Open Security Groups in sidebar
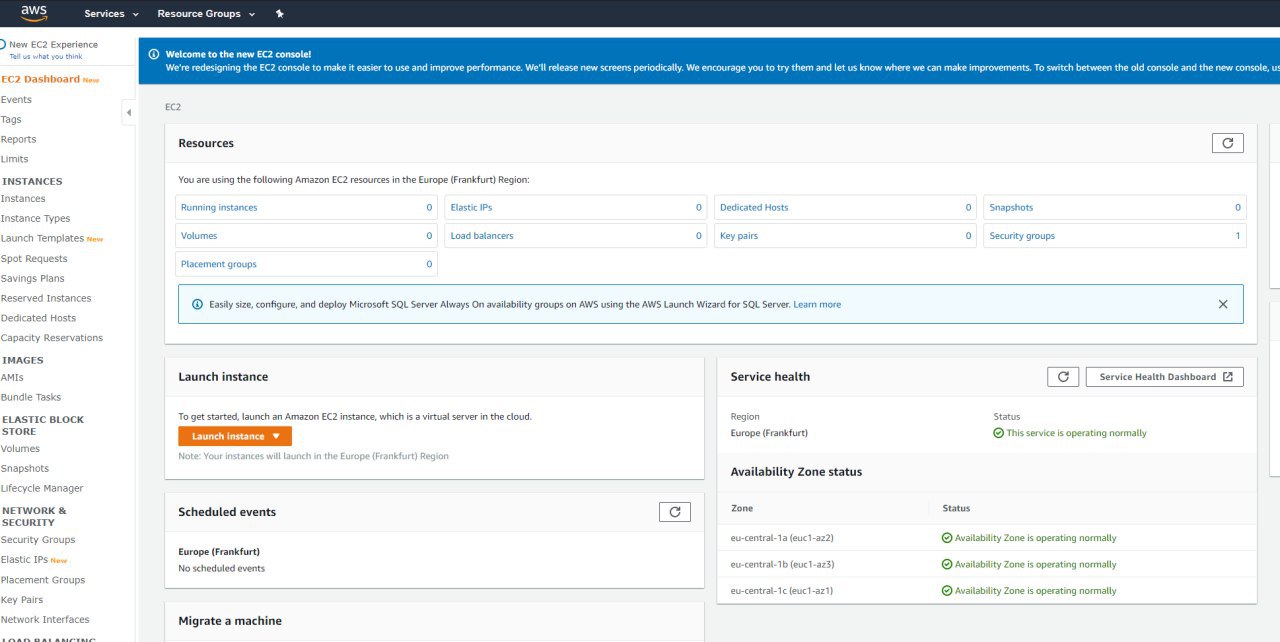The height and width of the screenshot is (642, 1280). [38, 540]
